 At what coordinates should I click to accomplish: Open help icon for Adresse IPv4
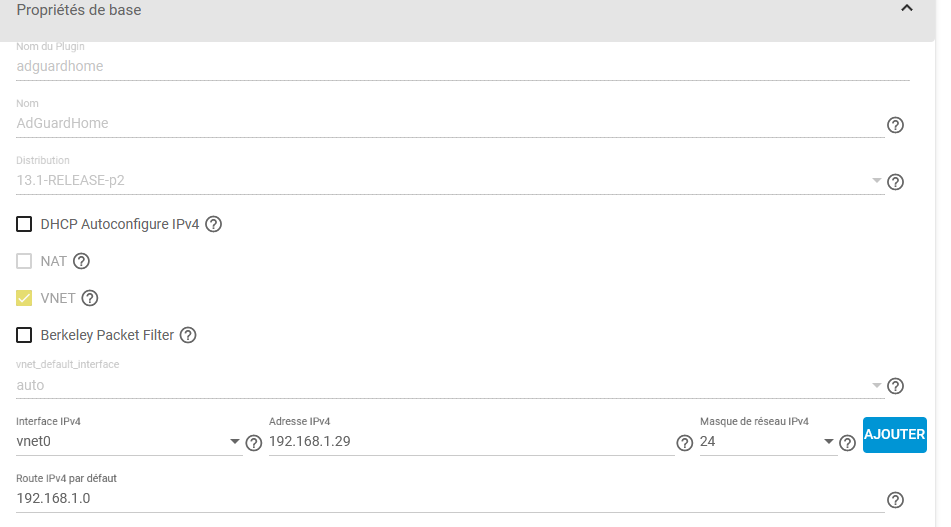685,443
